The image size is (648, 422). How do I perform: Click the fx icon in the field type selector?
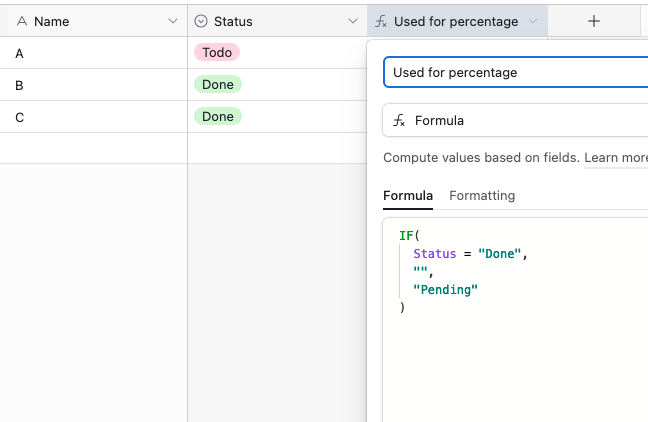(399, 120)
